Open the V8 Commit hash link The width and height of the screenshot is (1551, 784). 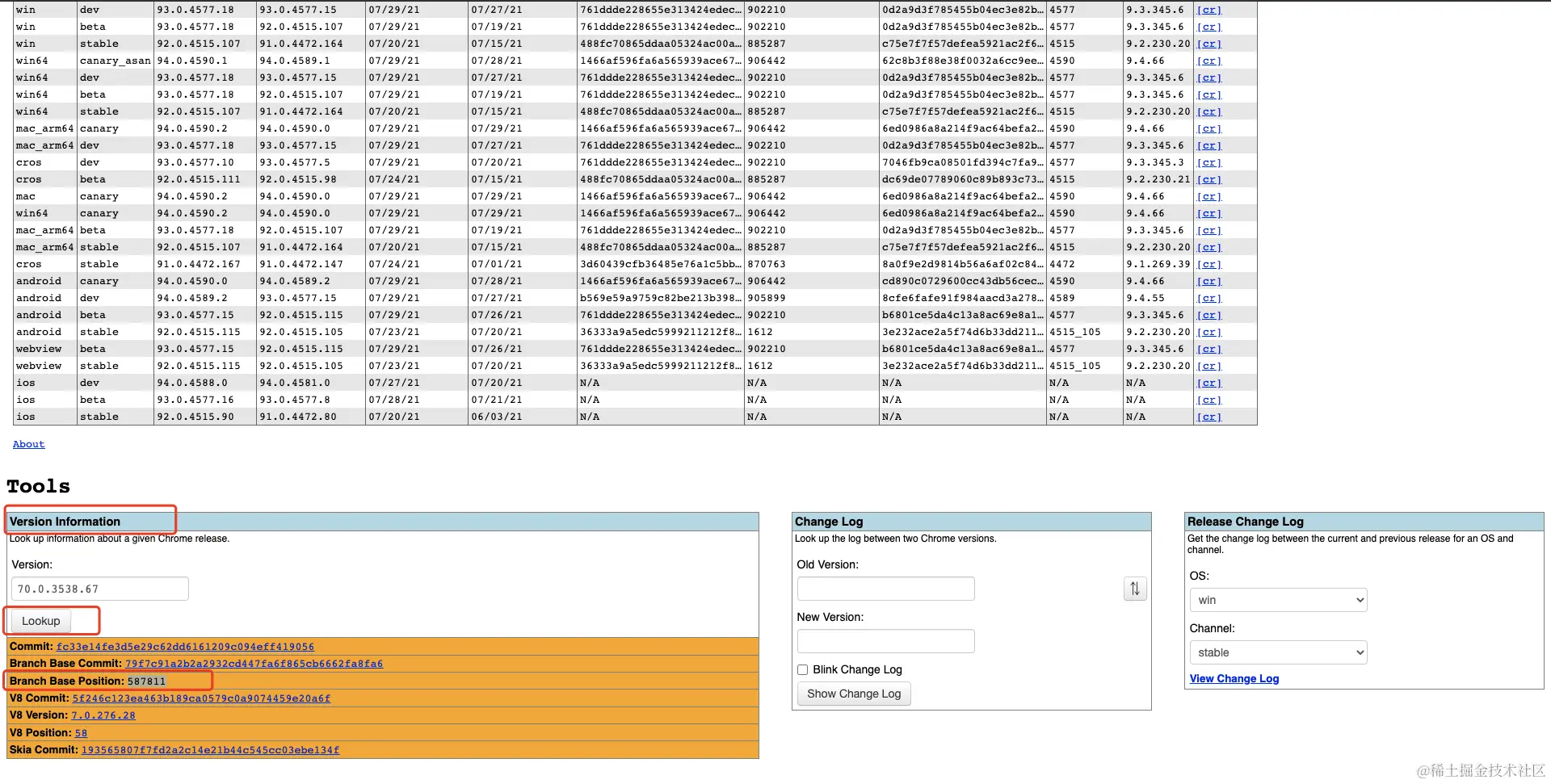coord(201,698)
